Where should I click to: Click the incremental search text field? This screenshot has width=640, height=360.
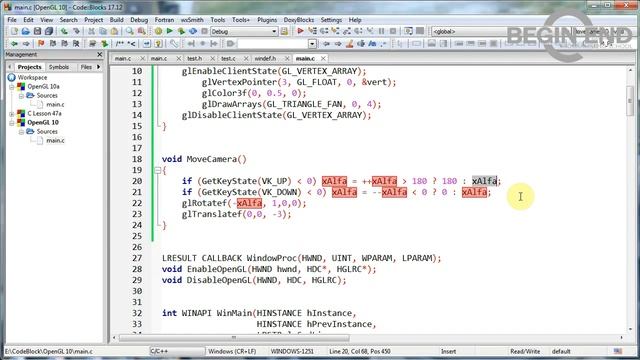tap(273, 43)
